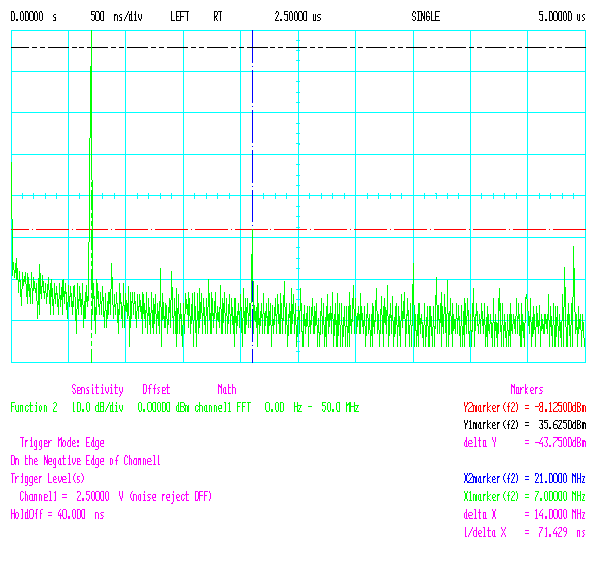Click the RT label in header
The image size is (597, 562).
pos(218,17)
